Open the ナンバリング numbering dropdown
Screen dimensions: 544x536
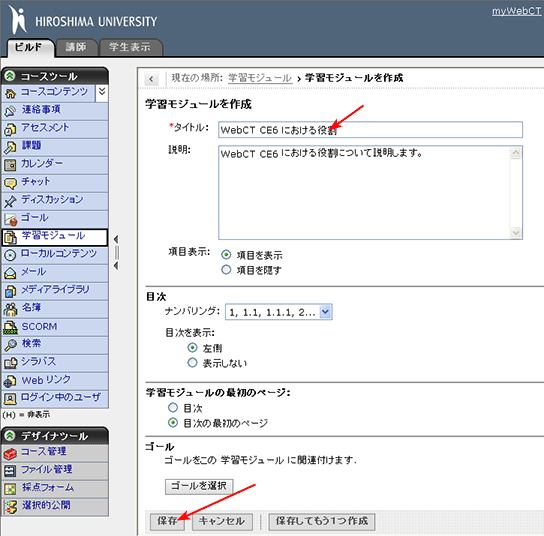tap(279, 312)
